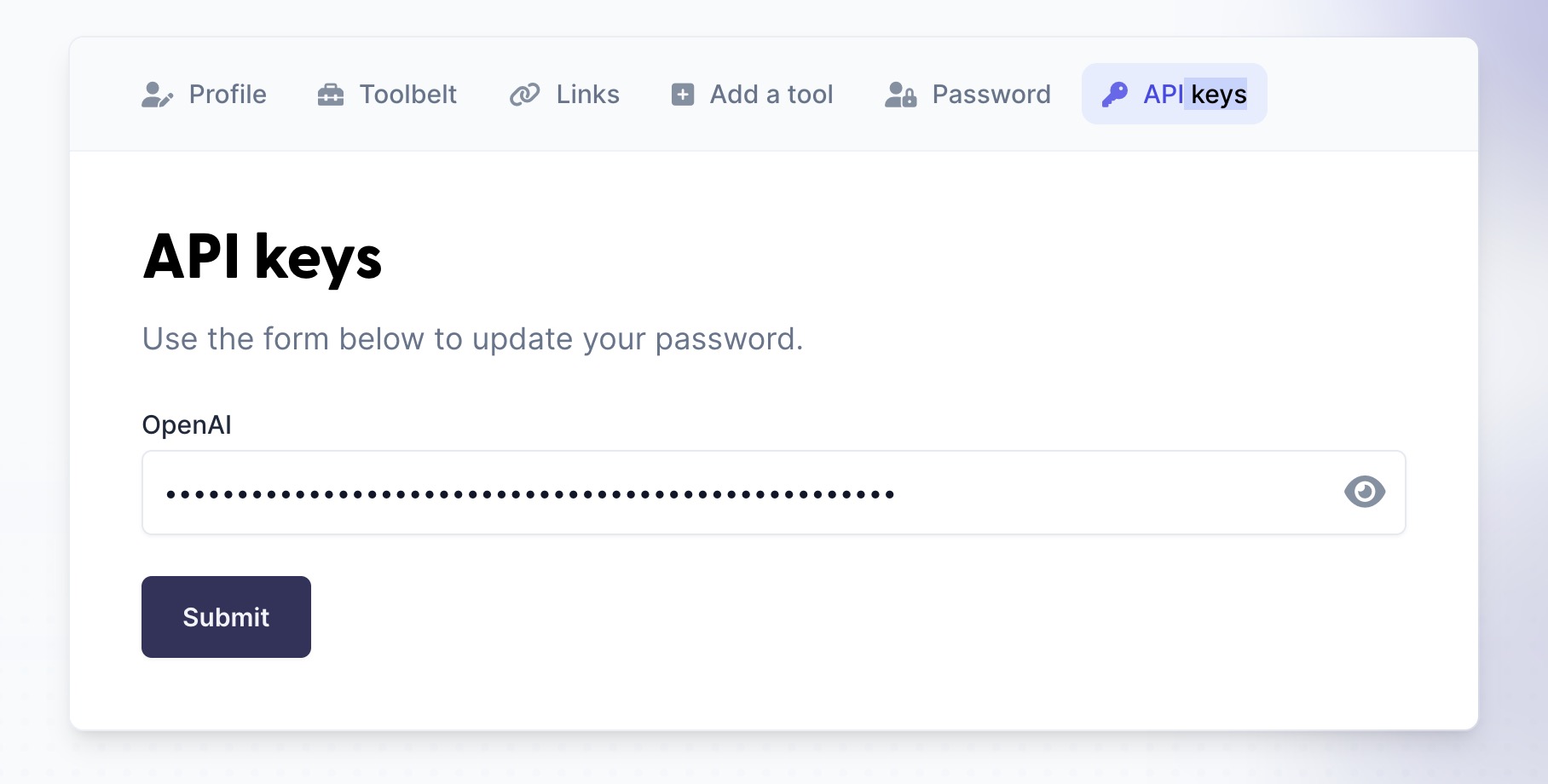This screenshot has height=784, width=1548.
Task: Submit the API keys form
Action: (x=226, y=617)
